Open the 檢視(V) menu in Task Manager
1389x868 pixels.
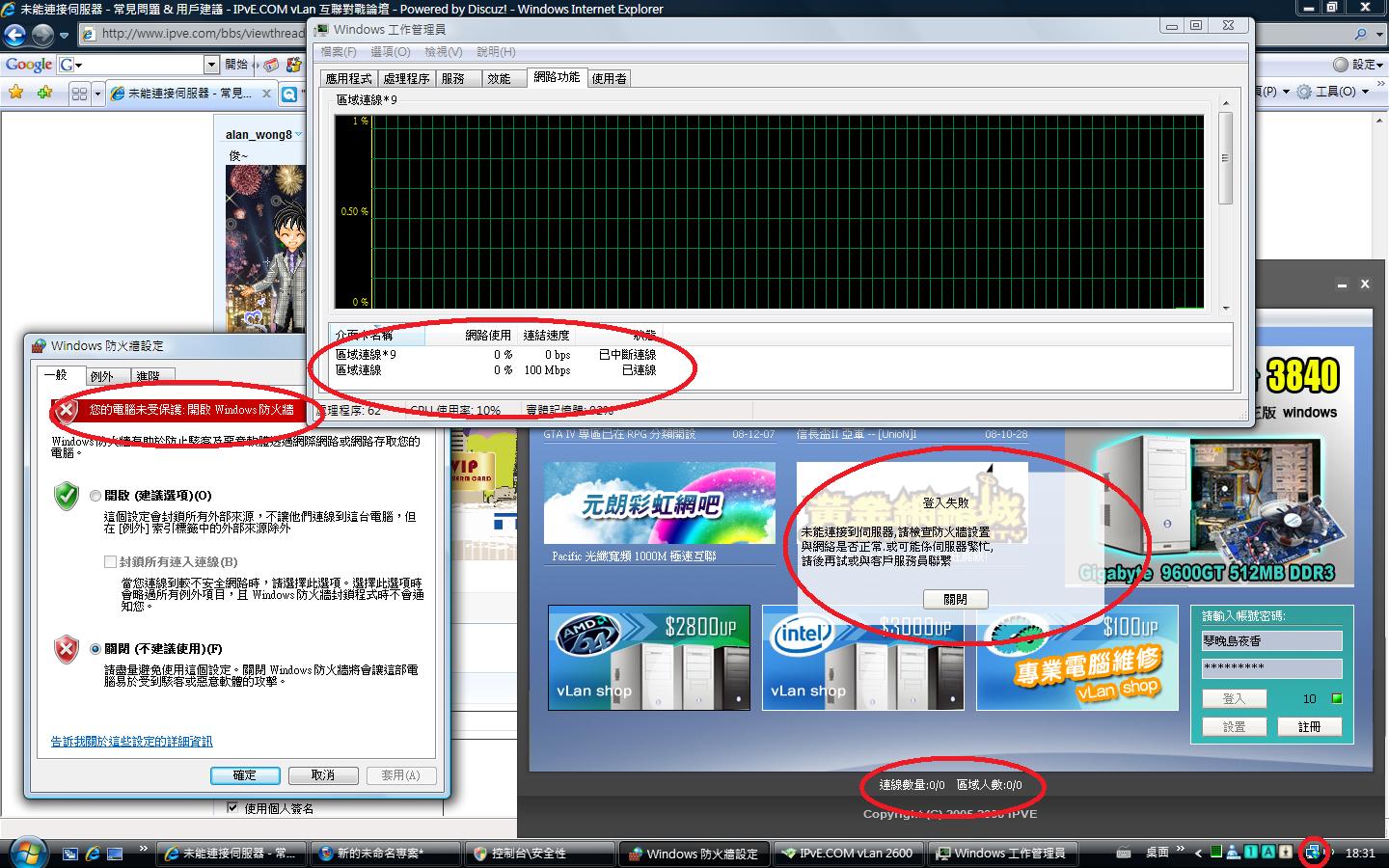[444, 52]
